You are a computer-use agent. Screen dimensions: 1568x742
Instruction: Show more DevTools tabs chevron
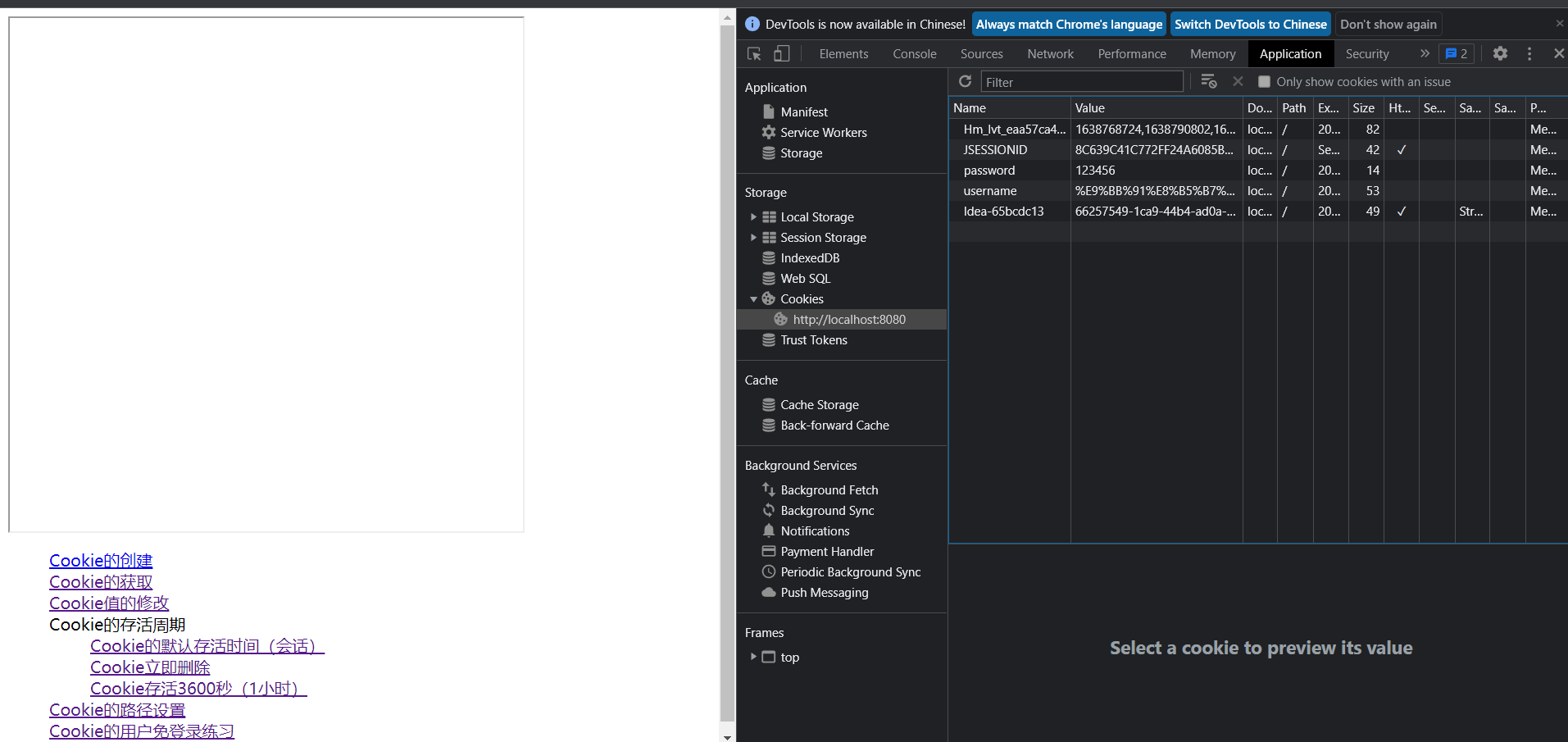(x=1425, y=54)
